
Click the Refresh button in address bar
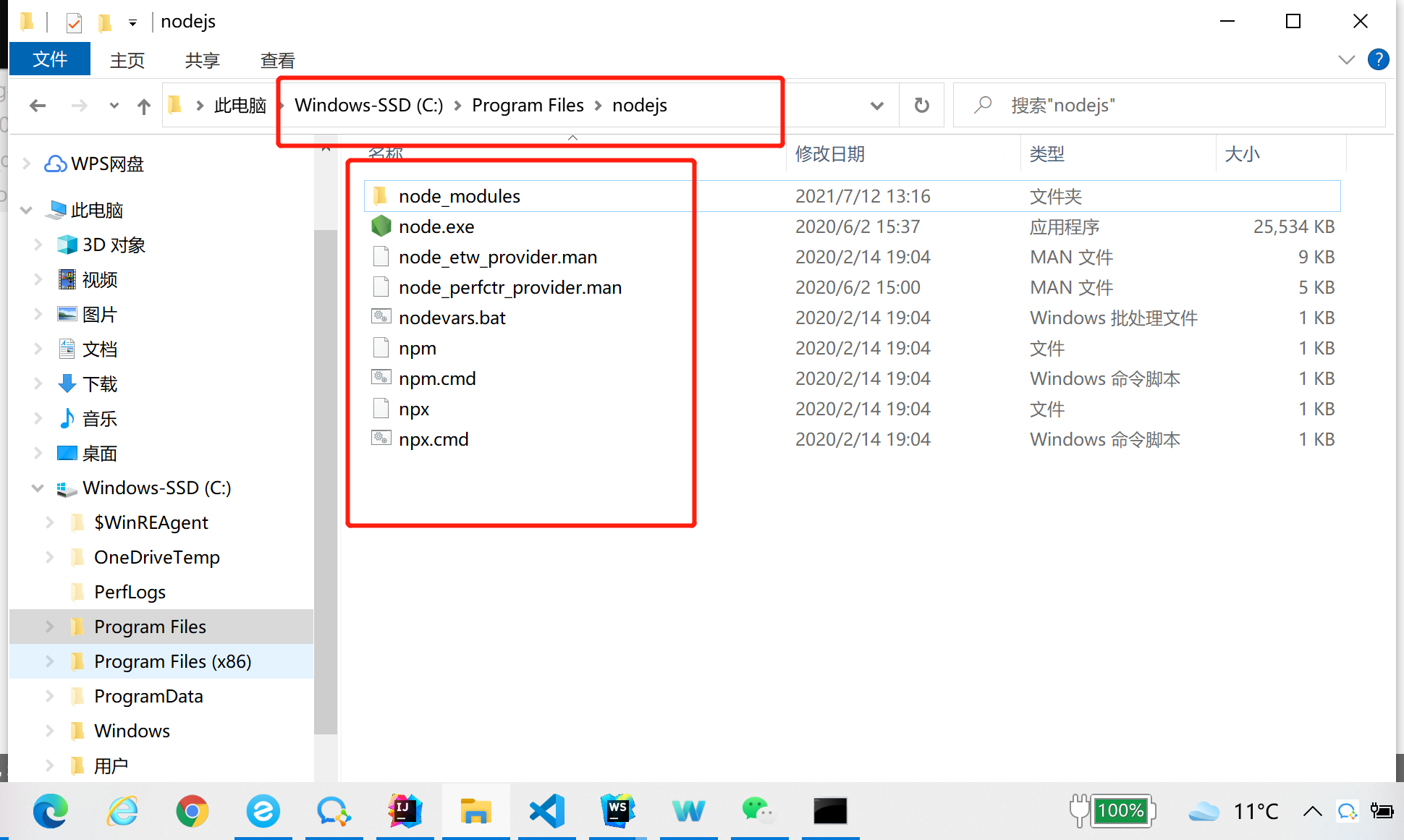pos(921,106)
